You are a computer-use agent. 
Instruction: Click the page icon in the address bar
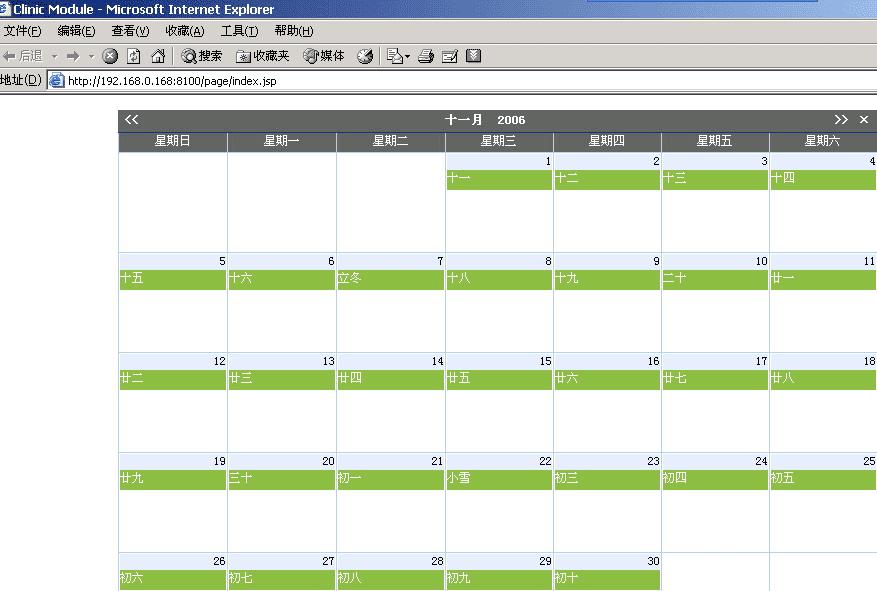(x=56, y=81)
